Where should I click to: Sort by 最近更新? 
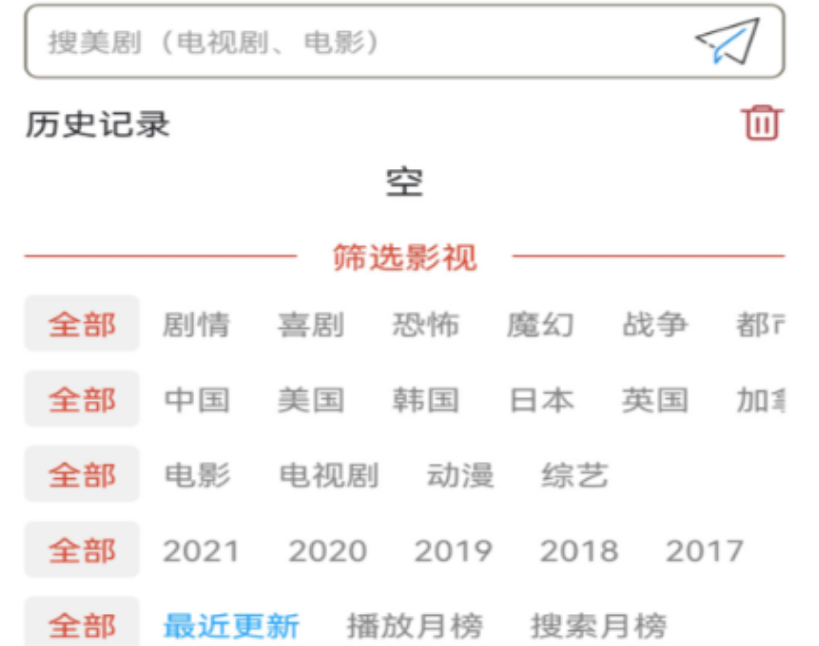pos(231,626)
